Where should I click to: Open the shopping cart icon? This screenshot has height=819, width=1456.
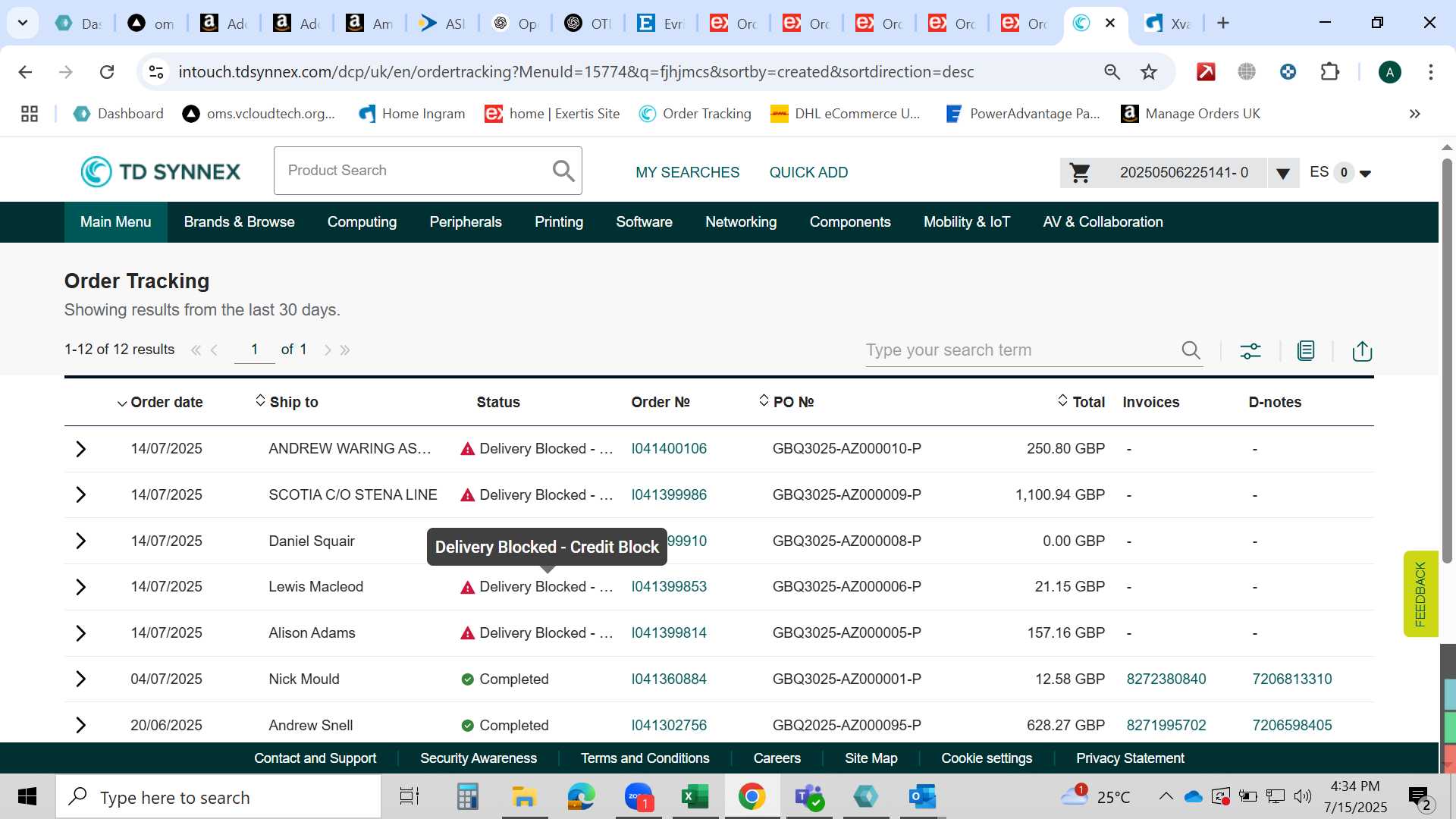(x=1080, y=173)
